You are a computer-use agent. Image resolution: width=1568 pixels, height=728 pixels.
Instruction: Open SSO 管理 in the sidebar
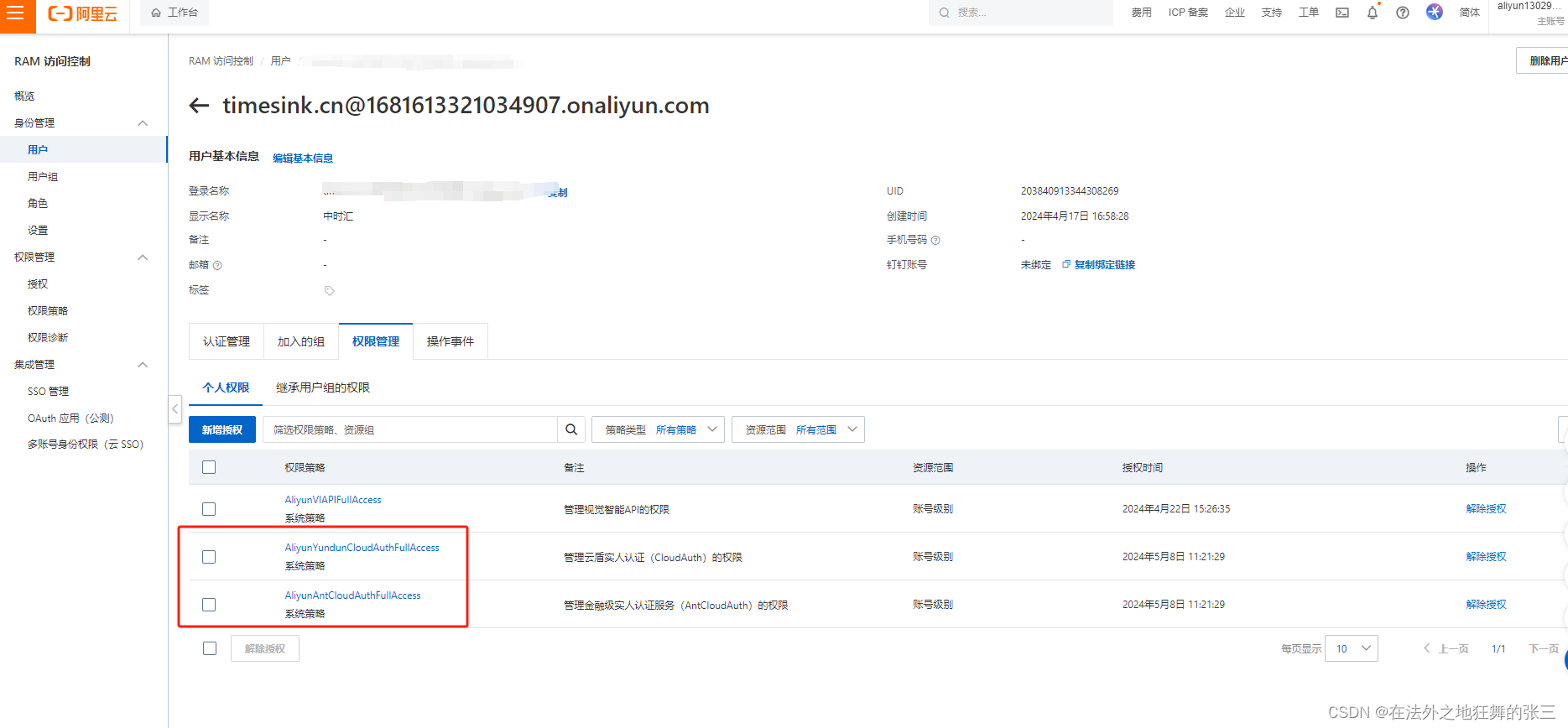pyautogui.click(x=49, y=392)
